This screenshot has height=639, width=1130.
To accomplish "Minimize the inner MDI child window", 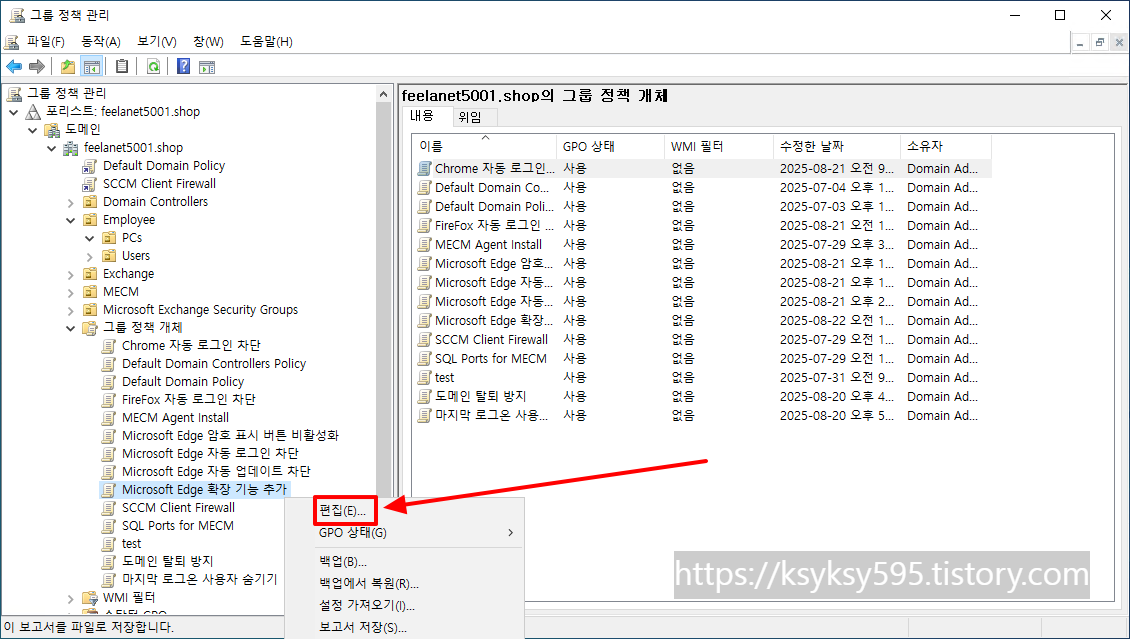I will point(1081,43).
